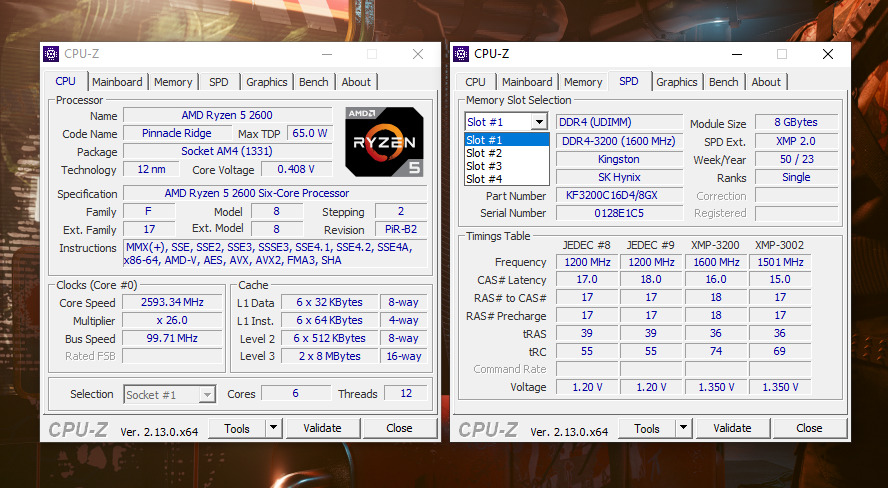Click Validate button in left window
Screen dimensions: 888x488
(322, 429)
